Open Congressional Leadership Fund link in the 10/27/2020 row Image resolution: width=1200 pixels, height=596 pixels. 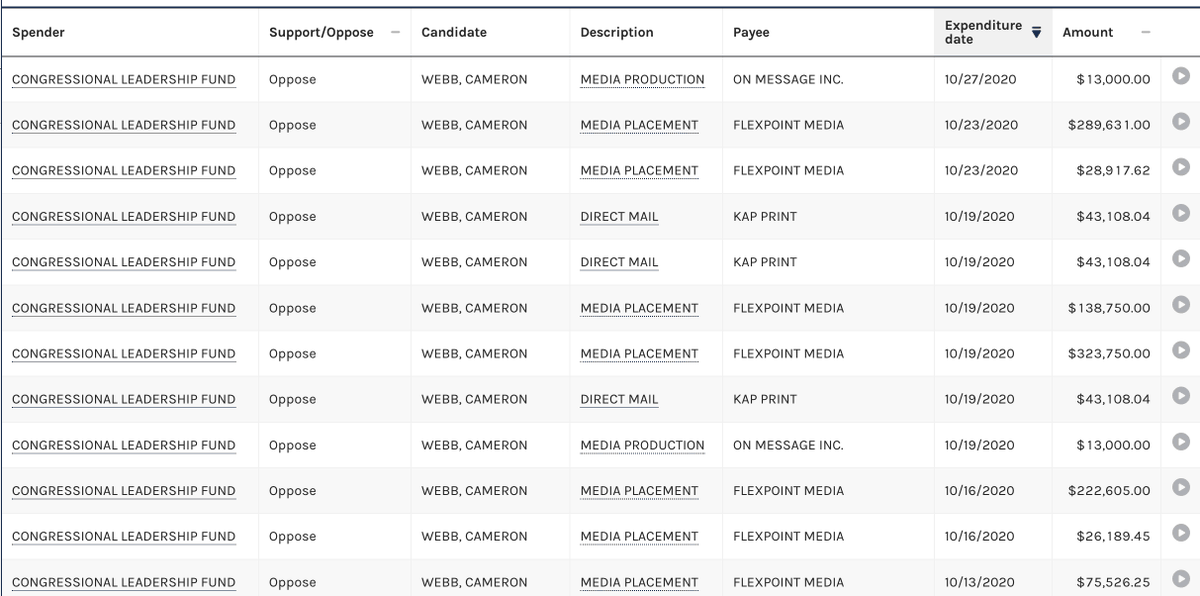[124, 80]
